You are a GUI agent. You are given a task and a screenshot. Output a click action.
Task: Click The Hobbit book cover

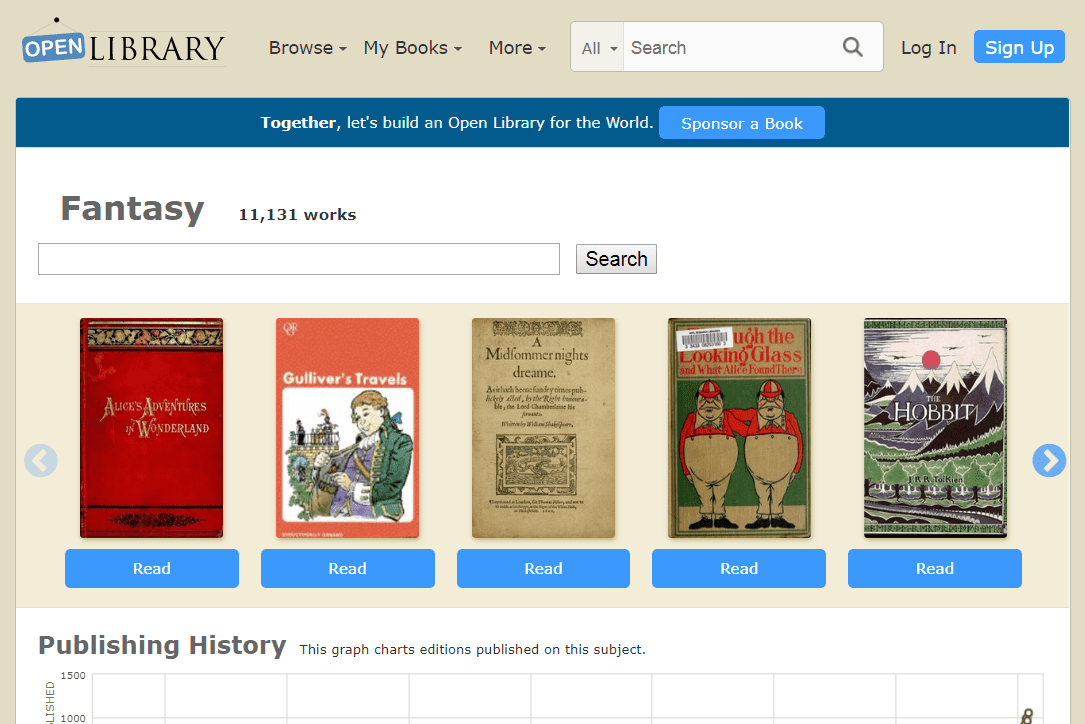coord(935,428)
